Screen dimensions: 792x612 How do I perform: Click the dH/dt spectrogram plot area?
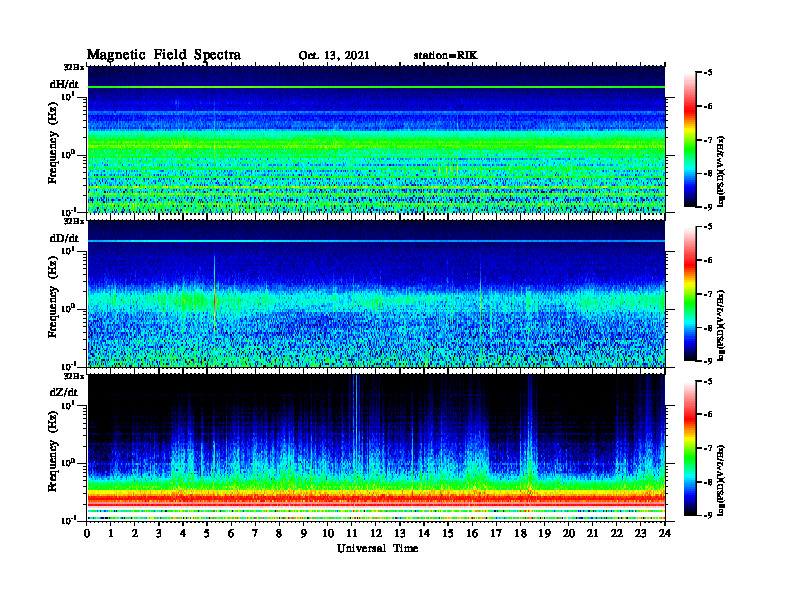tap(376, 139)
